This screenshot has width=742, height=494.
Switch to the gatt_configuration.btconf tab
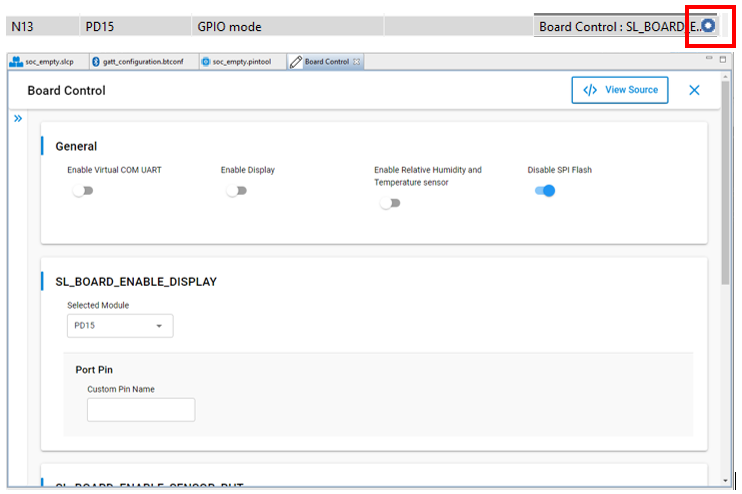(143, 62)
